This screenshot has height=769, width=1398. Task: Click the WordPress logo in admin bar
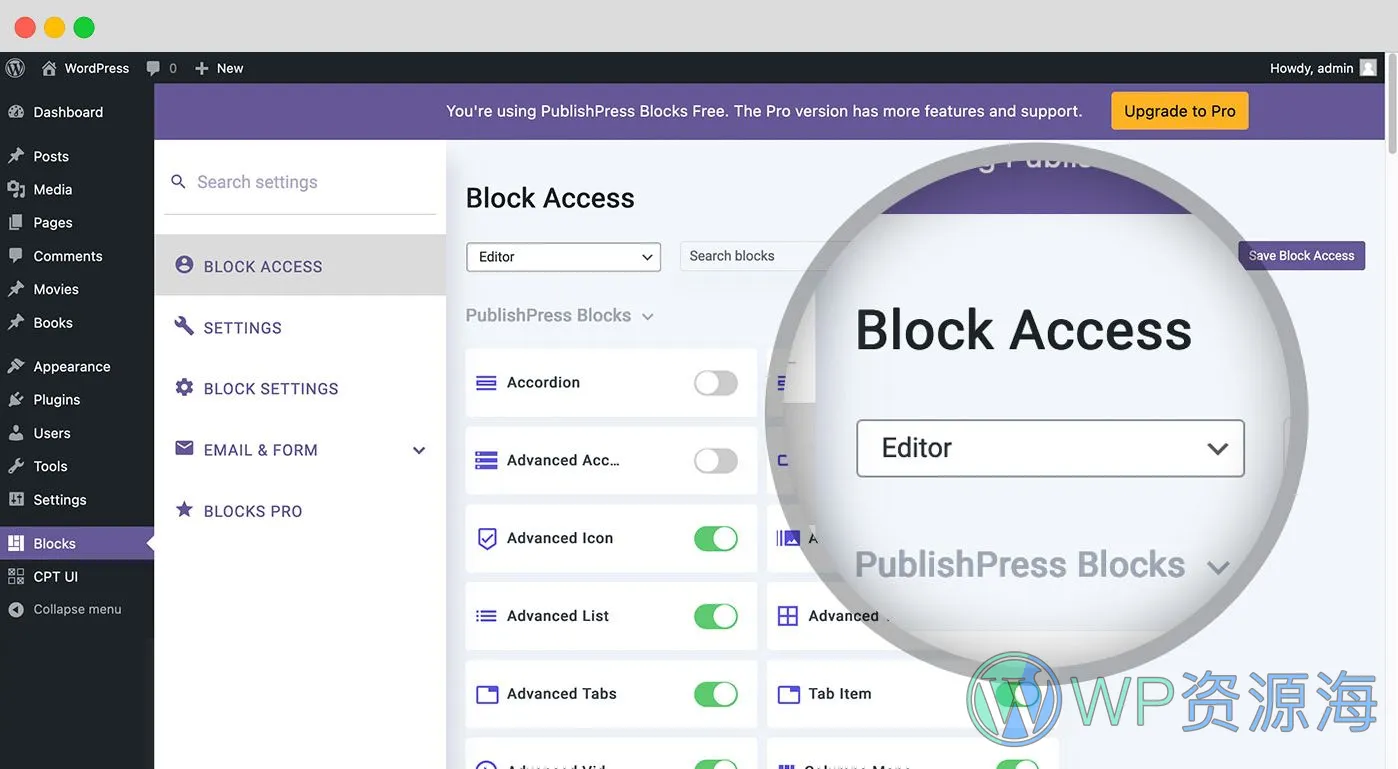[x=15, y=68]
